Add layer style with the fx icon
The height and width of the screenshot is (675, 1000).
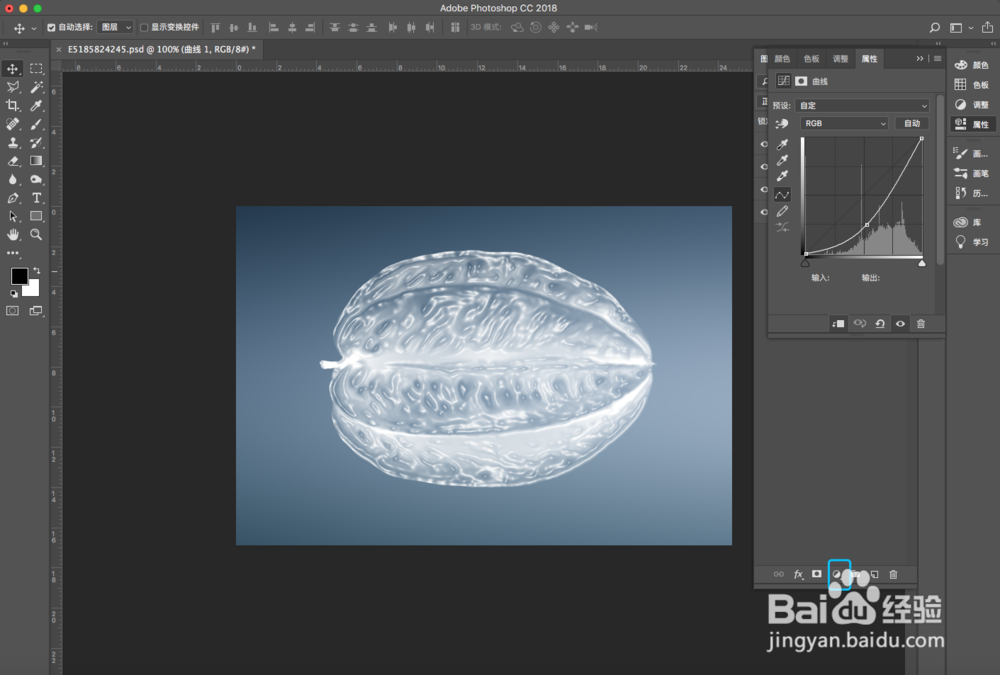click(x=798, y=574)
